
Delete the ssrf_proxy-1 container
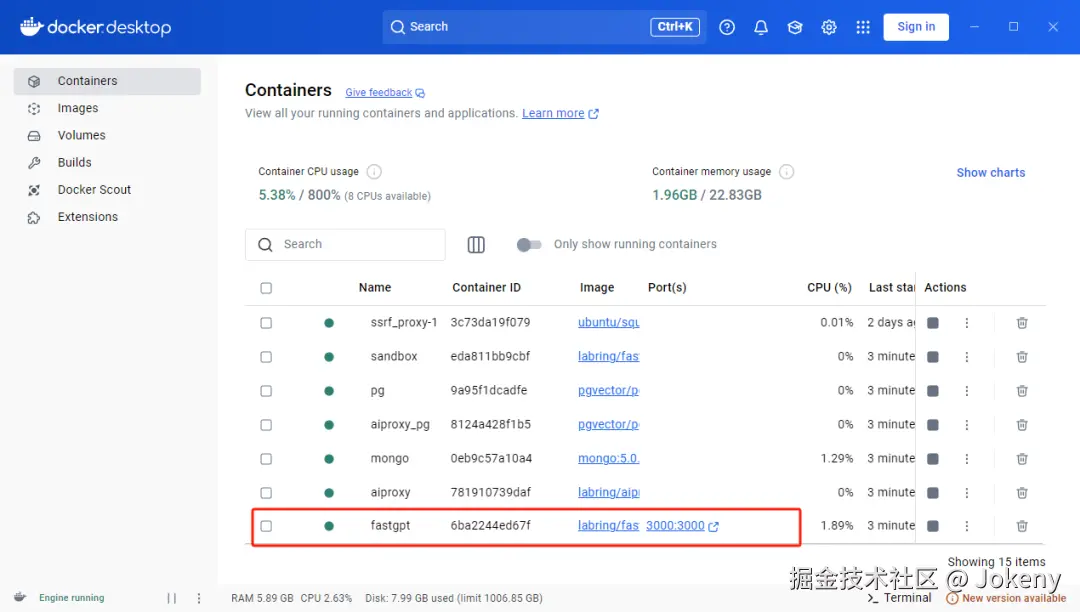(x=1021, y=323)
